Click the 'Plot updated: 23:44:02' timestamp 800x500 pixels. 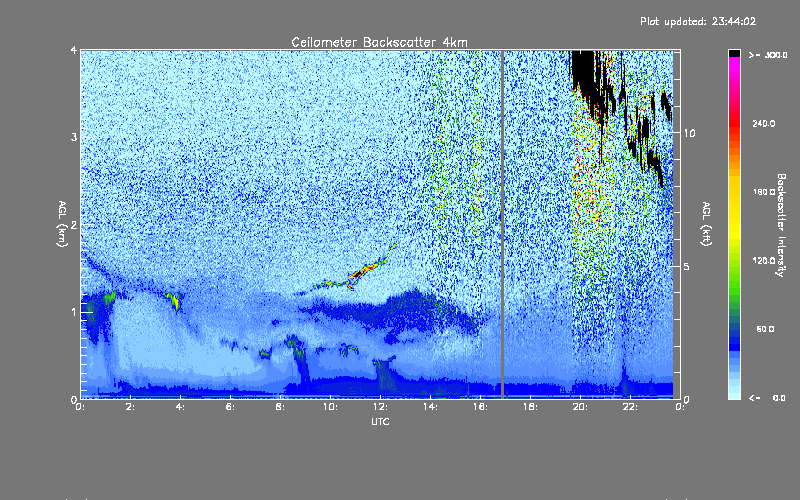coord(698,21)
